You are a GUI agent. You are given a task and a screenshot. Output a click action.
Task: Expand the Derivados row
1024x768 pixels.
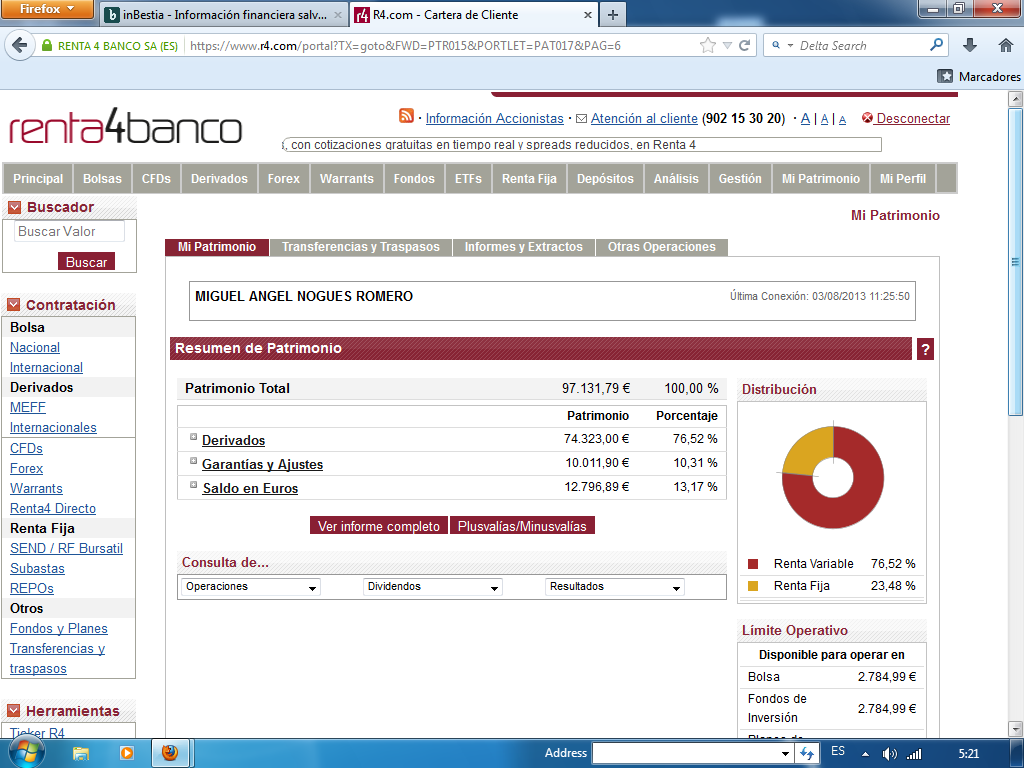[x=194, y=437]
